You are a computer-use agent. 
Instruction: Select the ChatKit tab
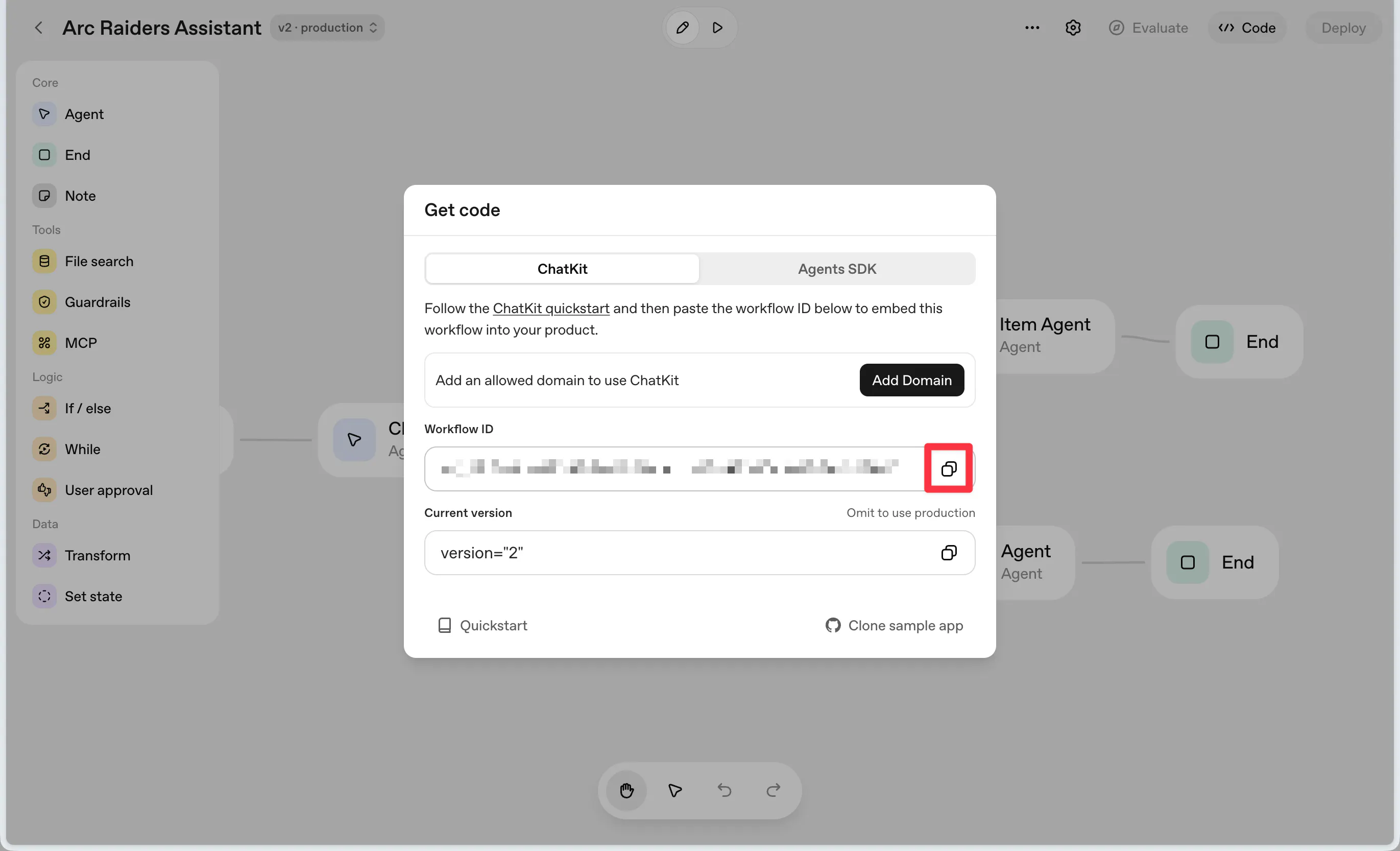562,269
